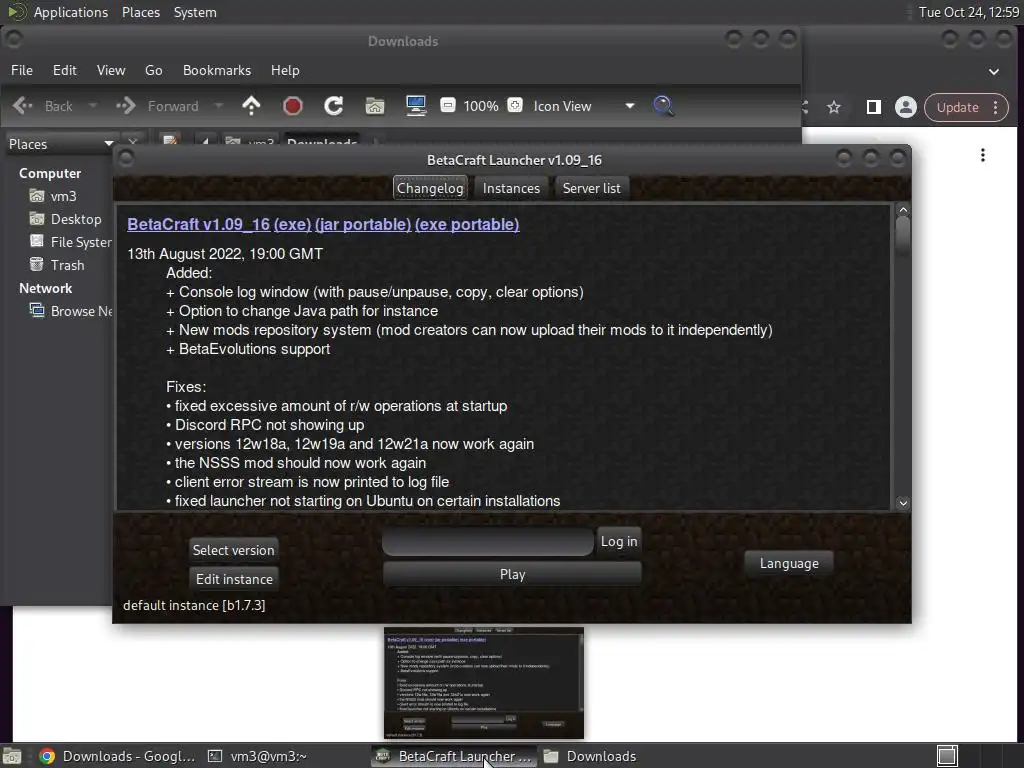1024x768 pixels.
Task: Toggle Chrome side panel icon
Action: (873, 107)
